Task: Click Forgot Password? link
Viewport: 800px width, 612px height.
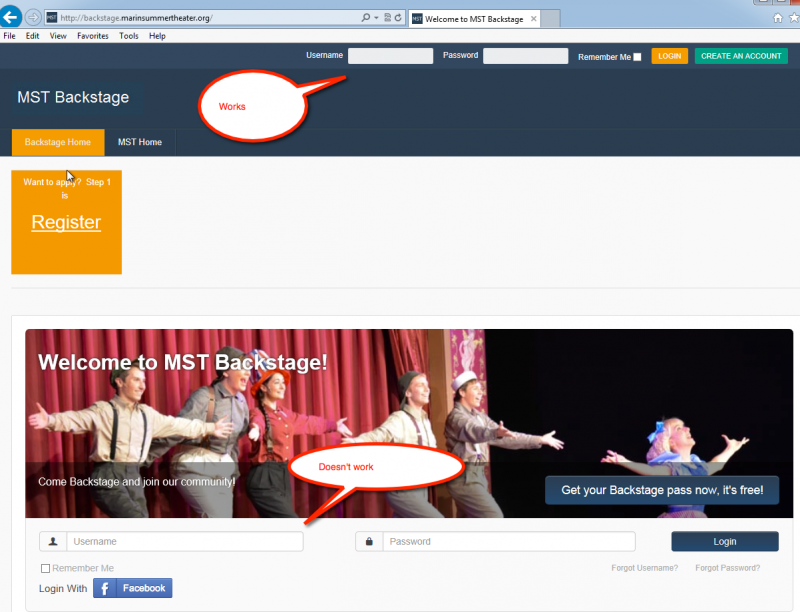Action: click(728, 568)
